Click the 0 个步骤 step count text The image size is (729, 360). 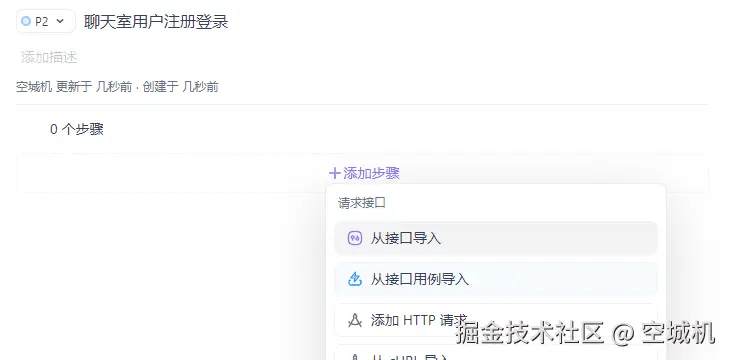[x=77, y=129]
